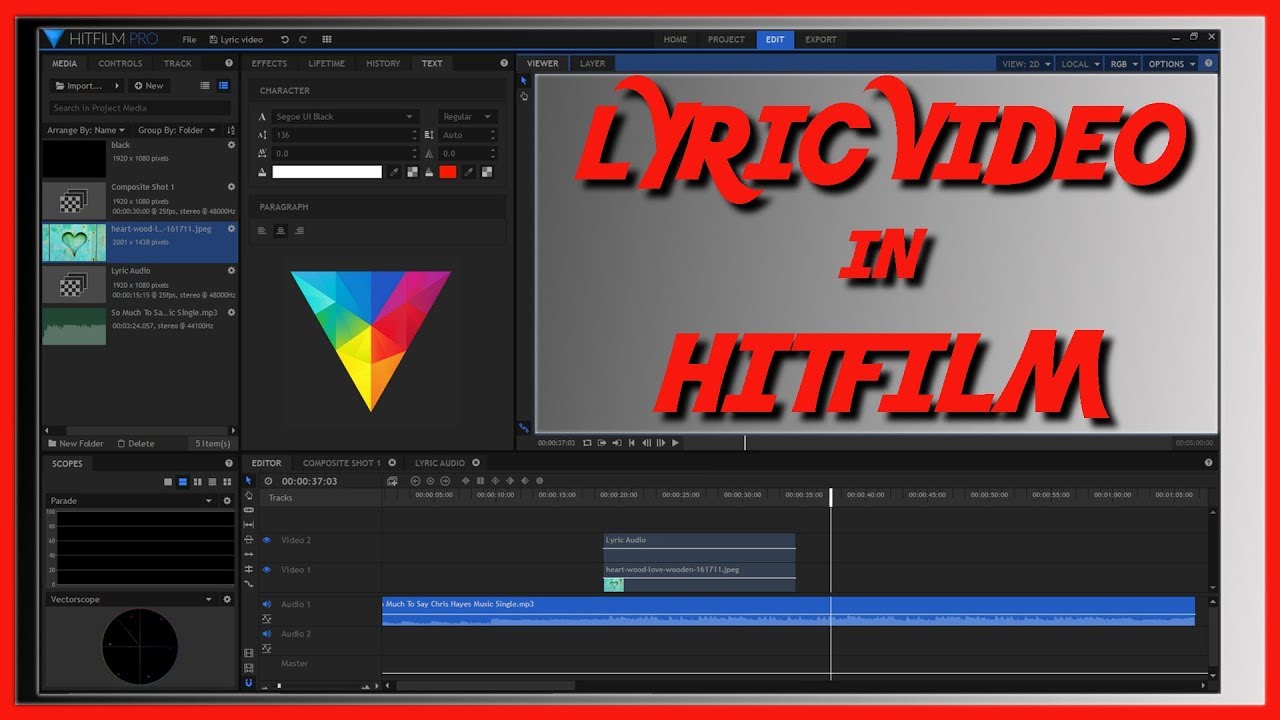Open the font style Regular dropdown
Screen dimensions: 1280x720
[468, 117]
